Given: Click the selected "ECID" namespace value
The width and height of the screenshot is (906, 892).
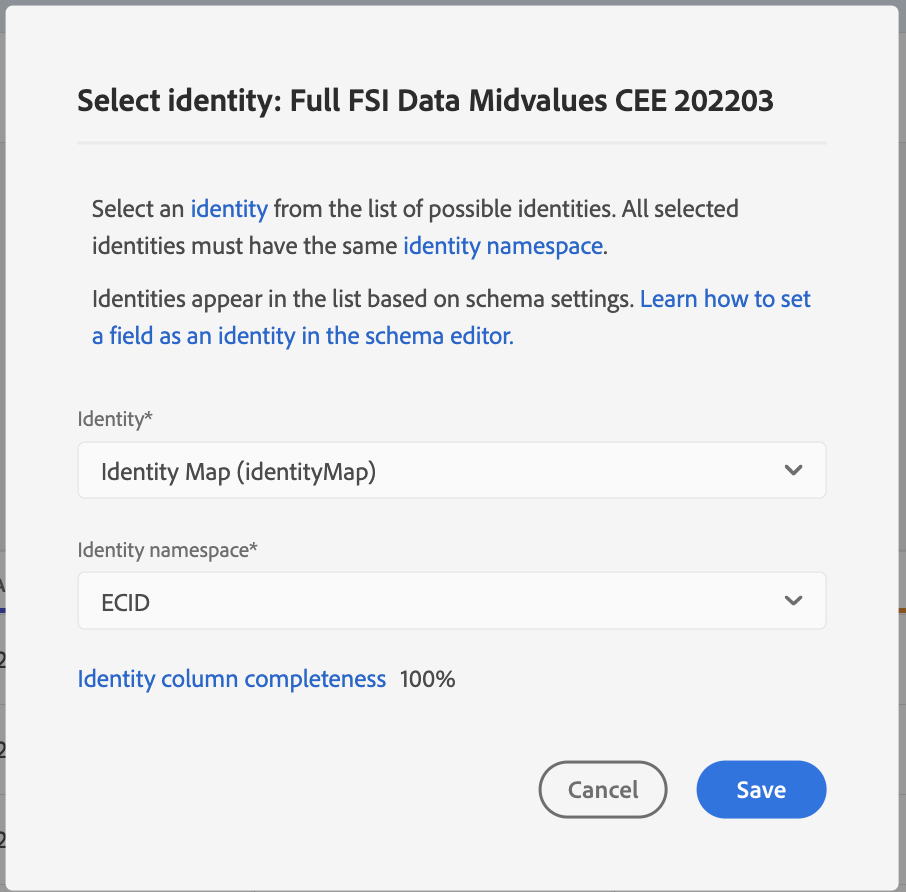Looking at the screenshot, I should [126, 602].
